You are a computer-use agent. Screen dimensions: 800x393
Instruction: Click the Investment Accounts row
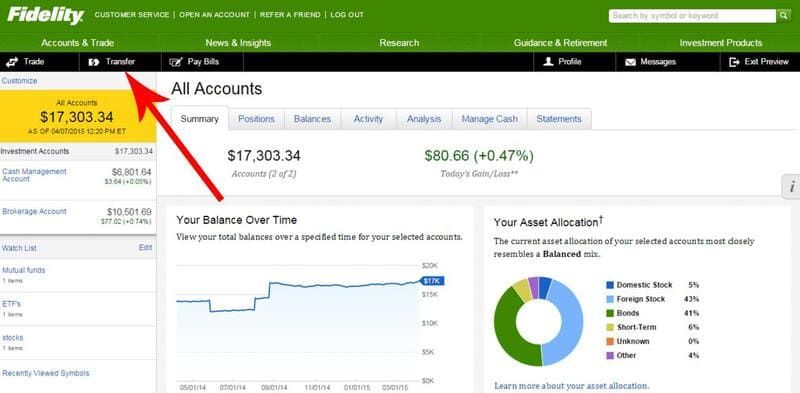point(78,151)
